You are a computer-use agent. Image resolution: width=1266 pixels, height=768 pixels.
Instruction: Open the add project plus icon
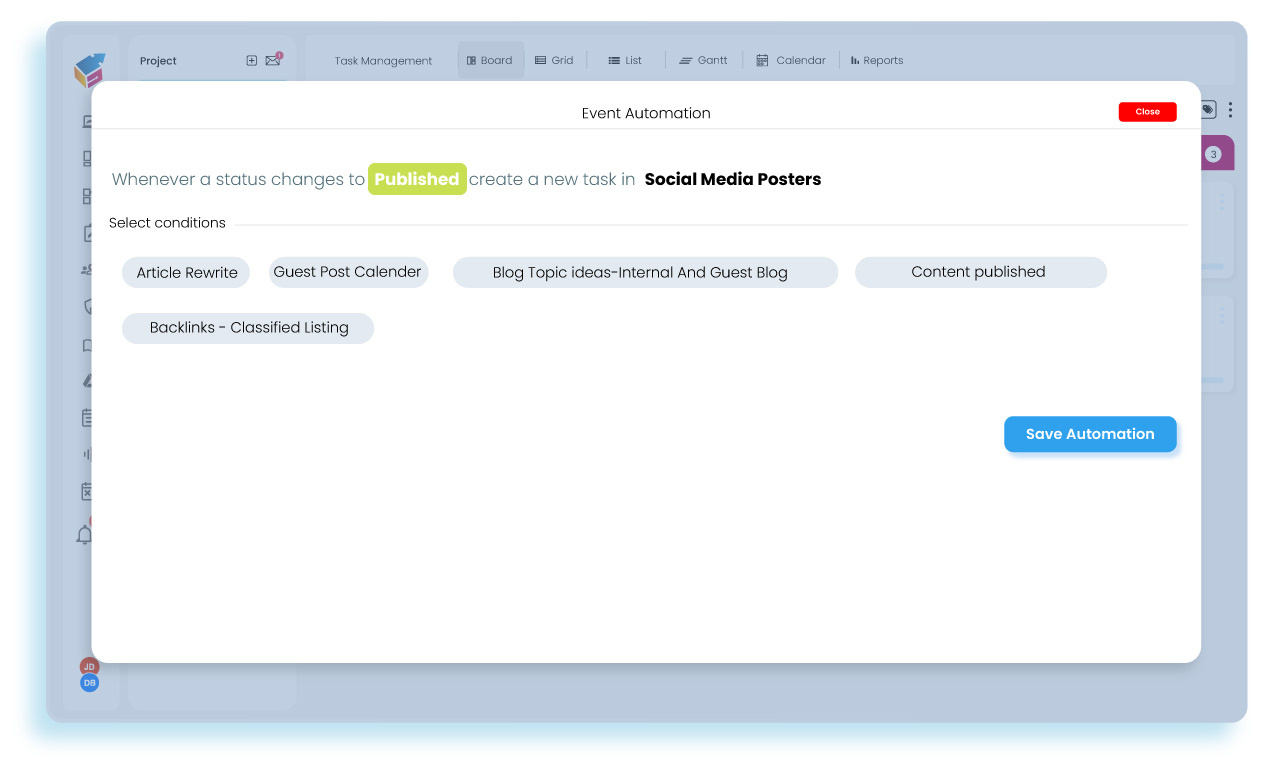pos(251,60)
